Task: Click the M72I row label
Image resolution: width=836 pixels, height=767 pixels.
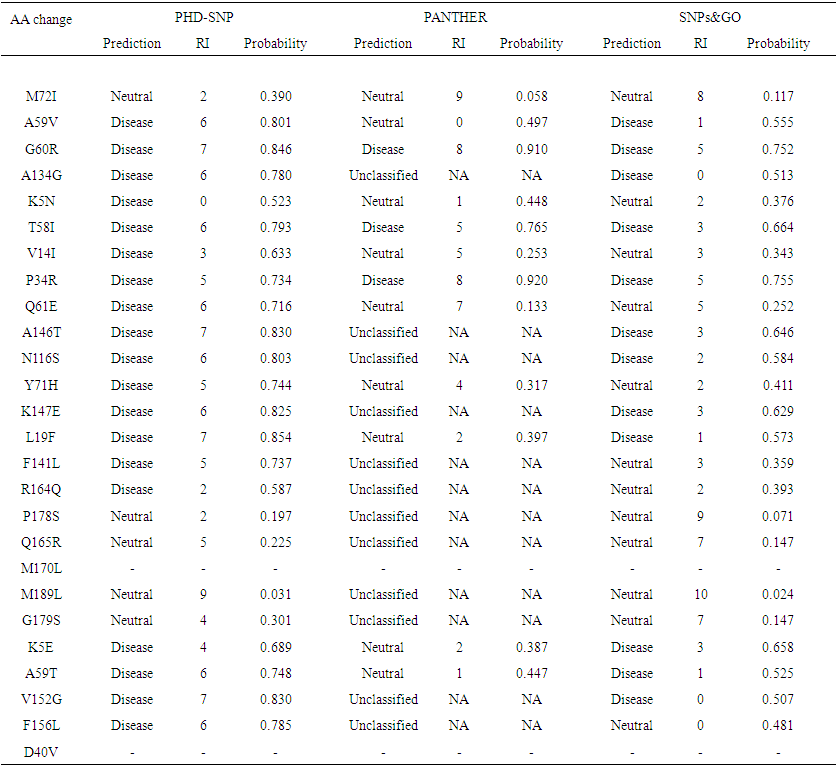Action: click(x=41, y=97)
